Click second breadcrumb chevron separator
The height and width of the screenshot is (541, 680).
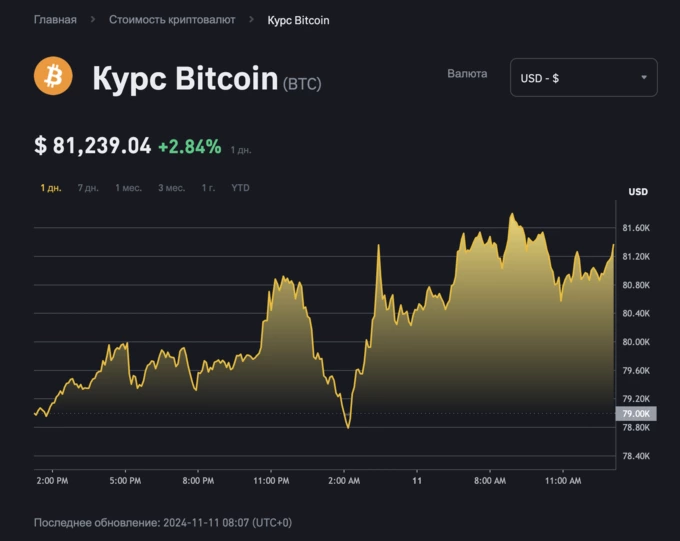[x=251, y=20]
